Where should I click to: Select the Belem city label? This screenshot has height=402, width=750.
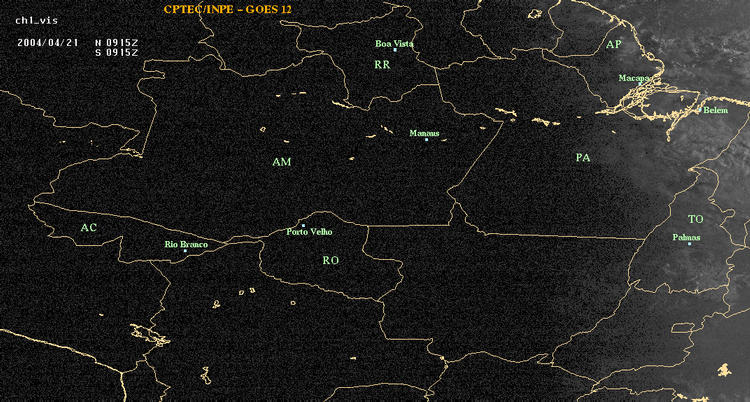click(716, 111)
